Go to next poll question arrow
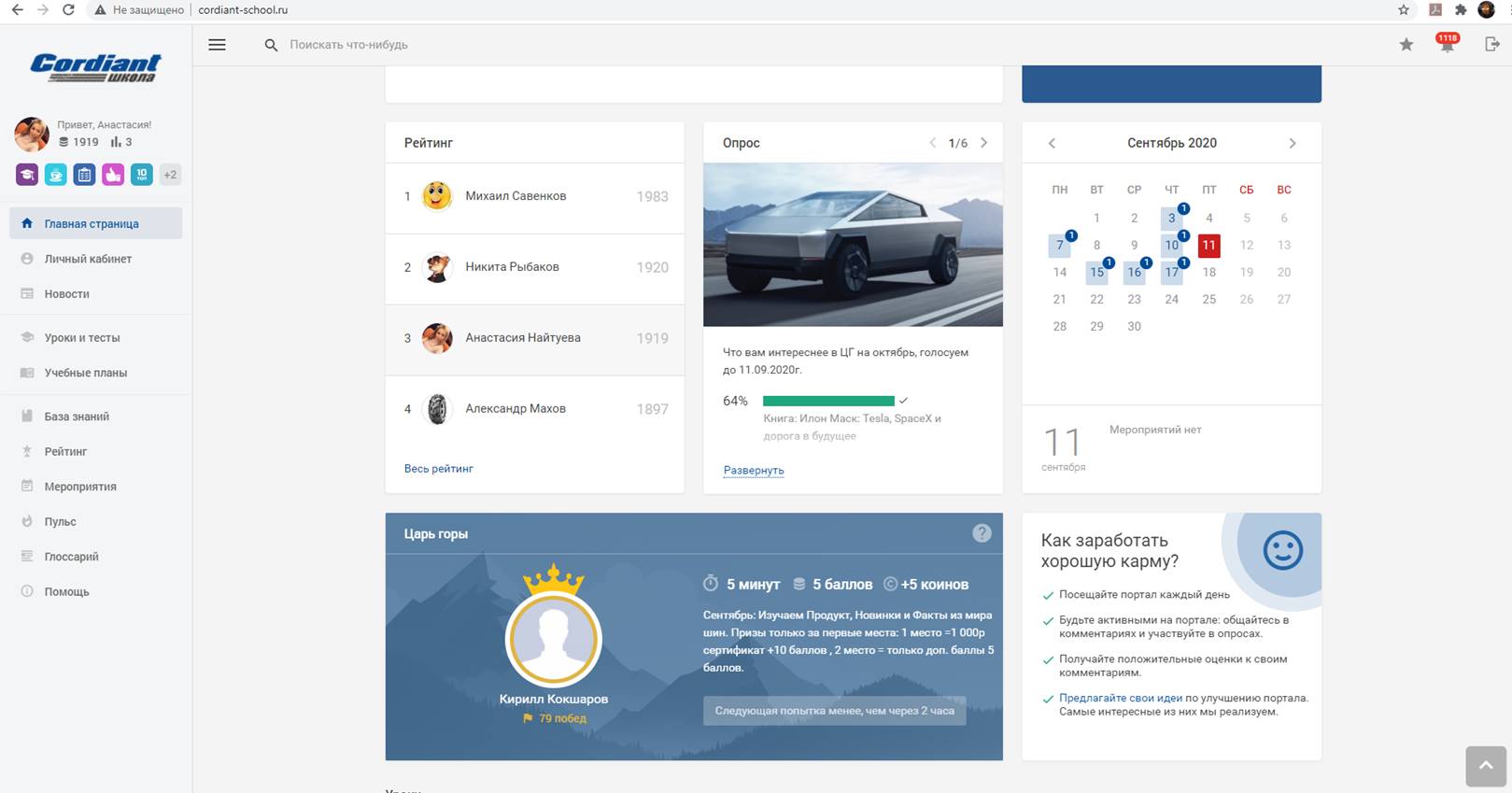The image size is (1512, 793). point(983,143)
